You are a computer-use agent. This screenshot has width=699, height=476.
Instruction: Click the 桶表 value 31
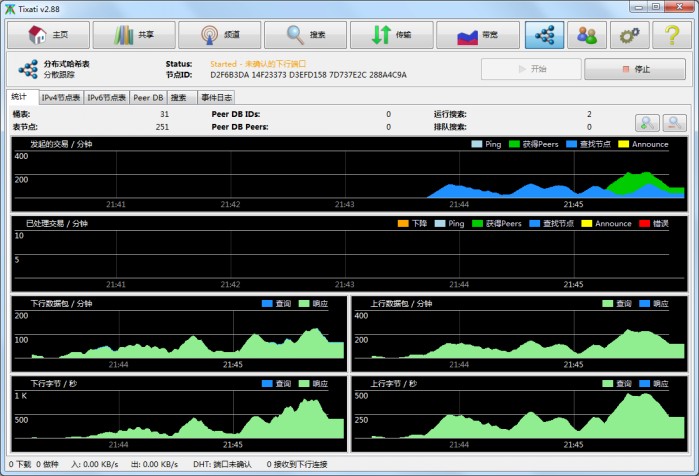tap(164, 114)
